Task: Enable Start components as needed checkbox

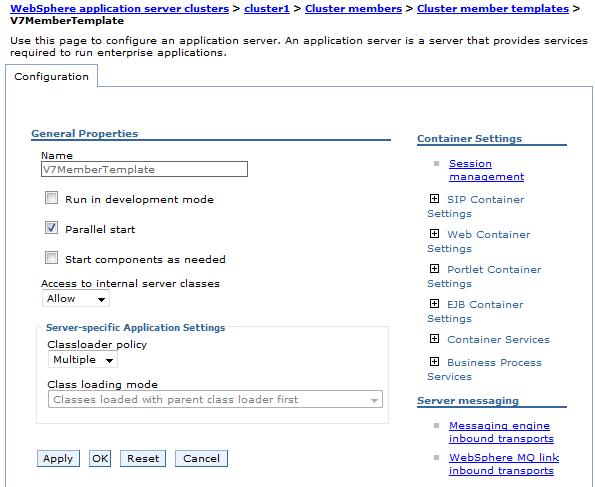Action: [51, 257]
